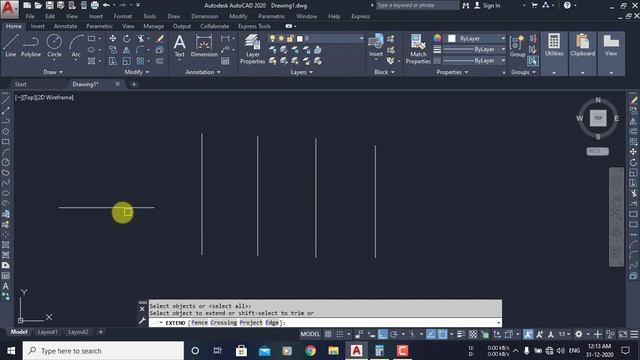This screenshot has height=360, width=640.
Task: Click the Crossing option in command line
Action: pos(224,322)
